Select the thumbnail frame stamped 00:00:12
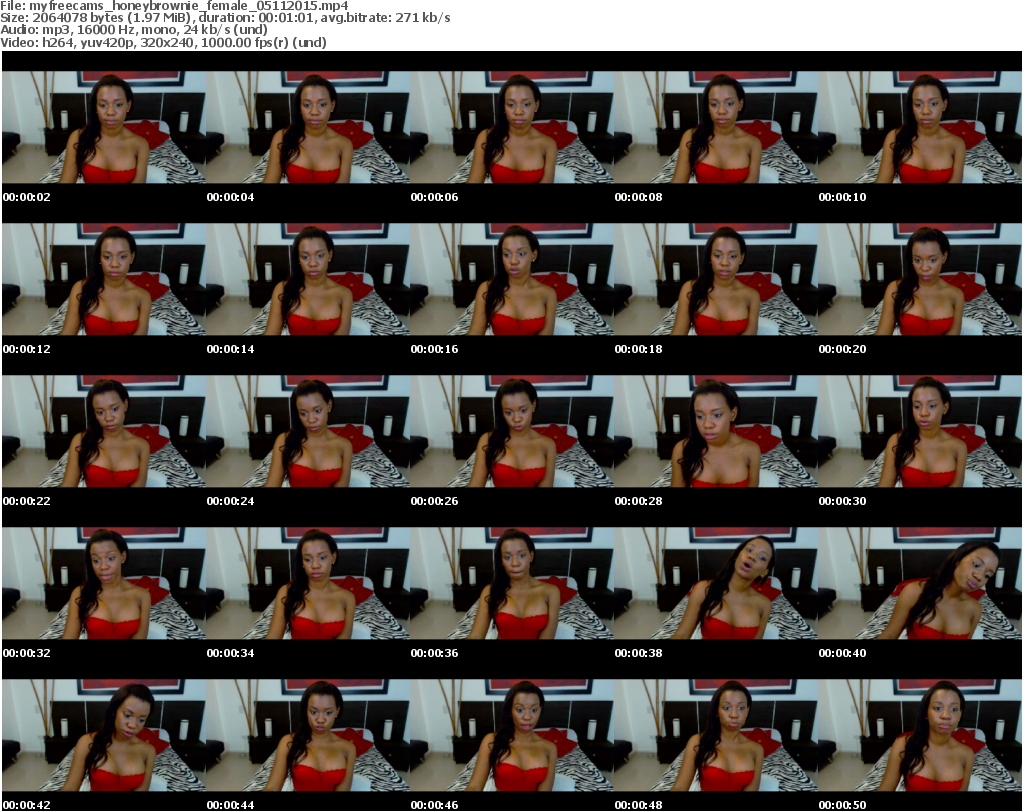Screen dimensions: 1024x811 (x=104, y=279)
